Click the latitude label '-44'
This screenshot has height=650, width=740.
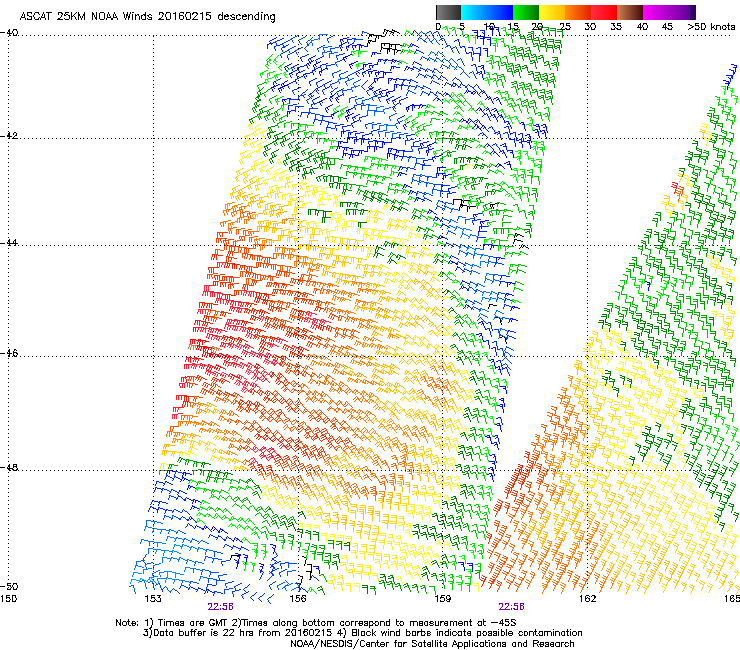9,243
